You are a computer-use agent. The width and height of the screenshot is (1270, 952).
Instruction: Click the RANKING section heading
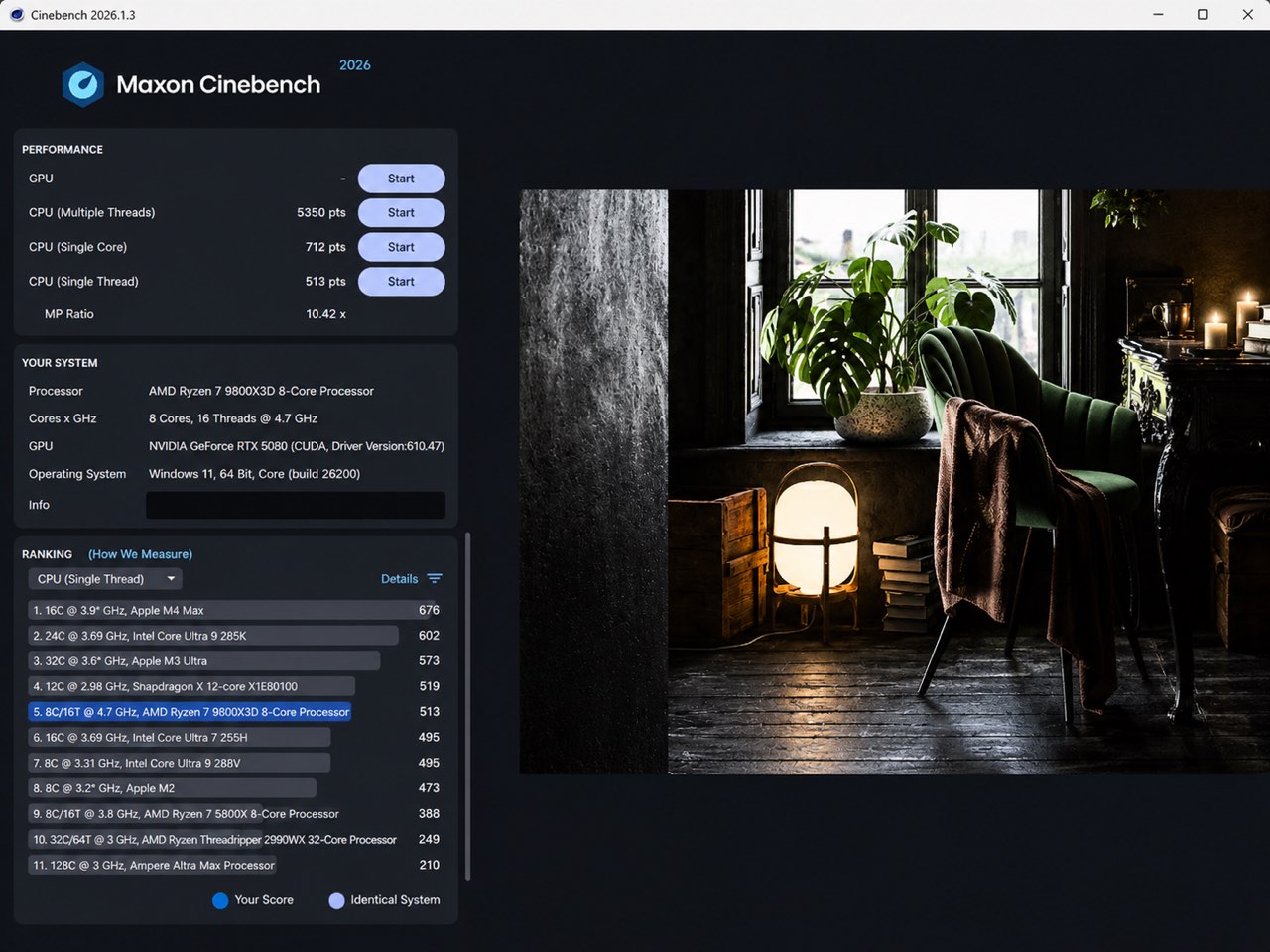(47, 554)
